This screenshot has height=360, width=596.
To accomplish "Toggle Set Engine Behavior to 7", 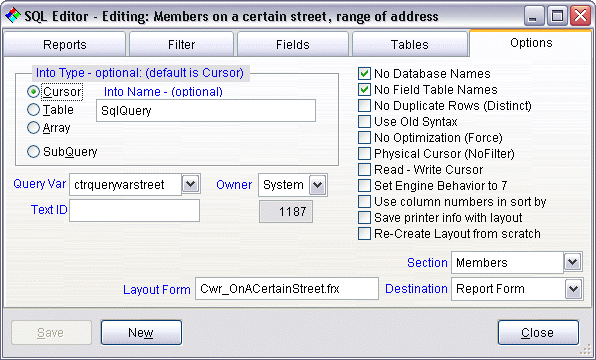I will pyautogui.click(x=364, y=186).
